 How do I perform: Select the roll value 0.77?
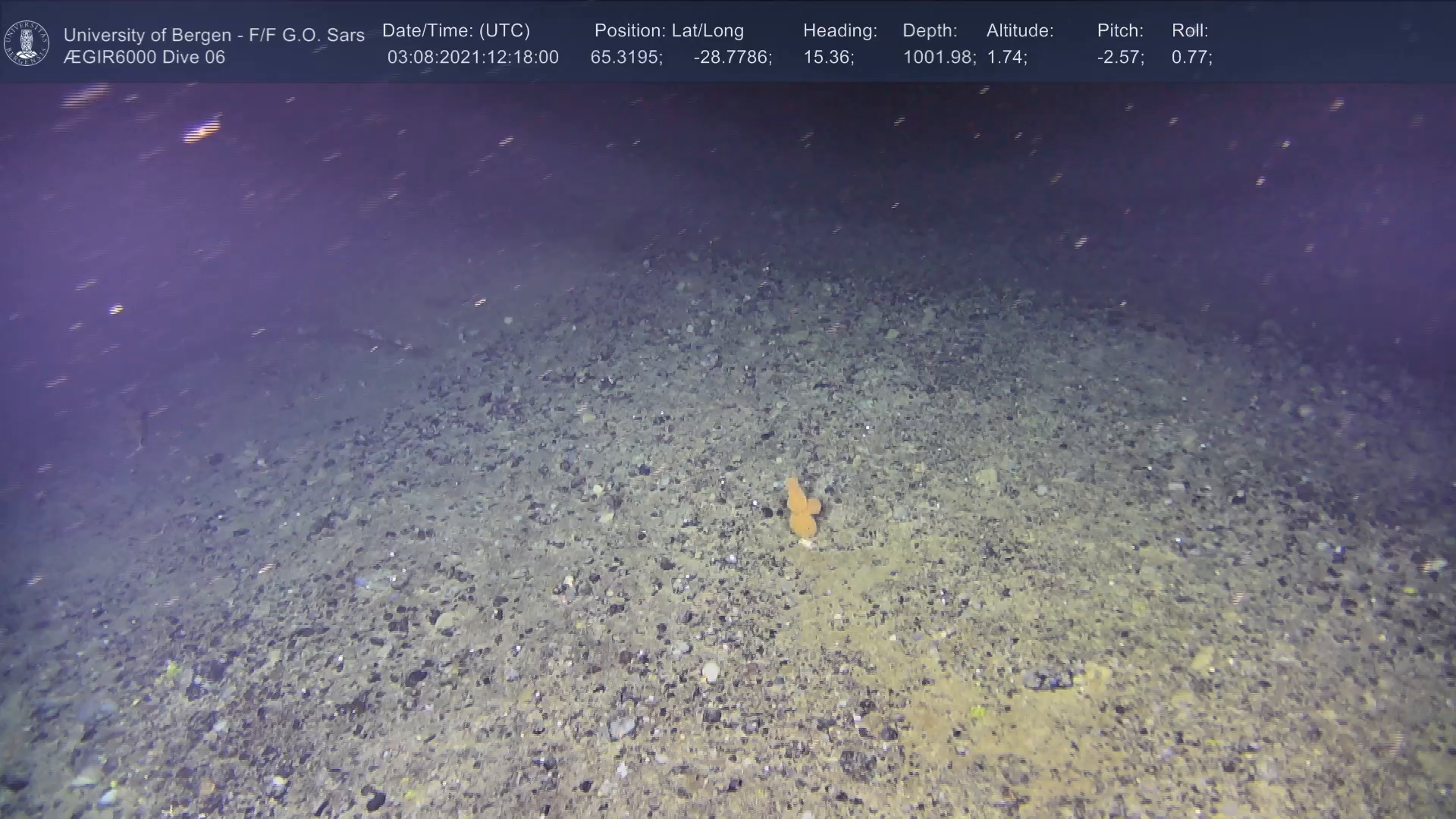[x=1191, y=58]
